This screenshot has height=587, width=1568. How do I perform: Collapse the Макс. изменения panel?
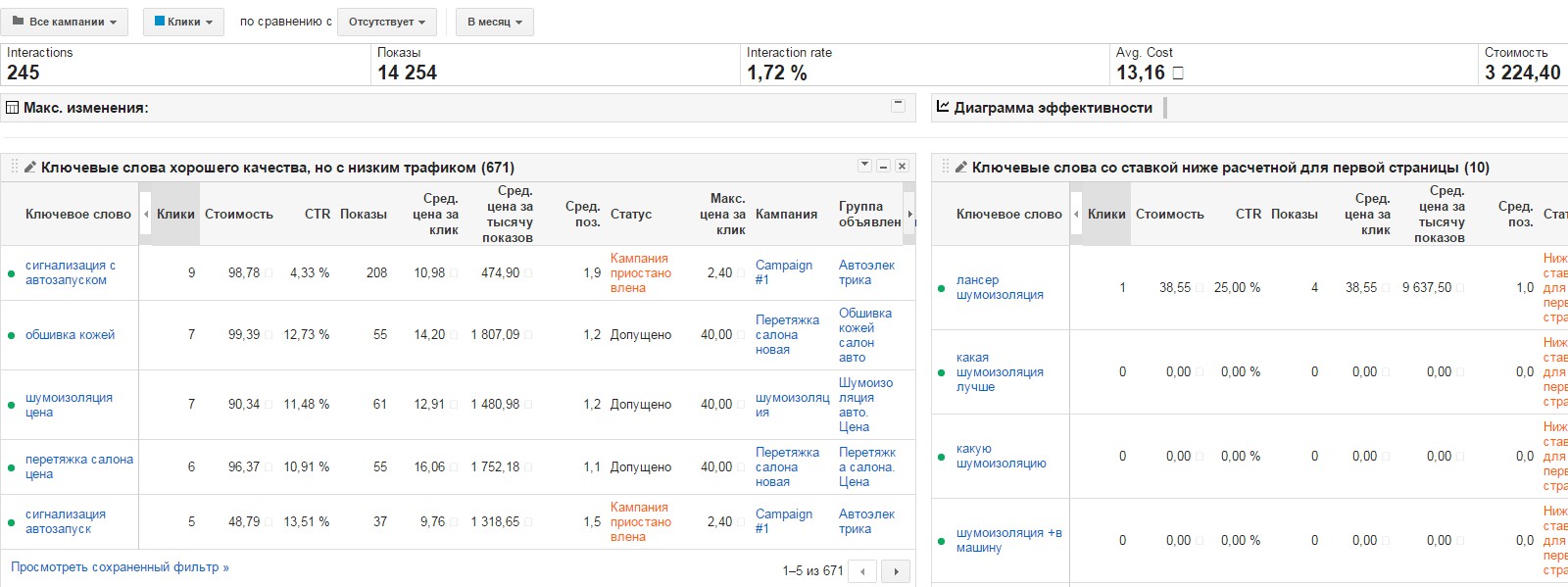898,105
